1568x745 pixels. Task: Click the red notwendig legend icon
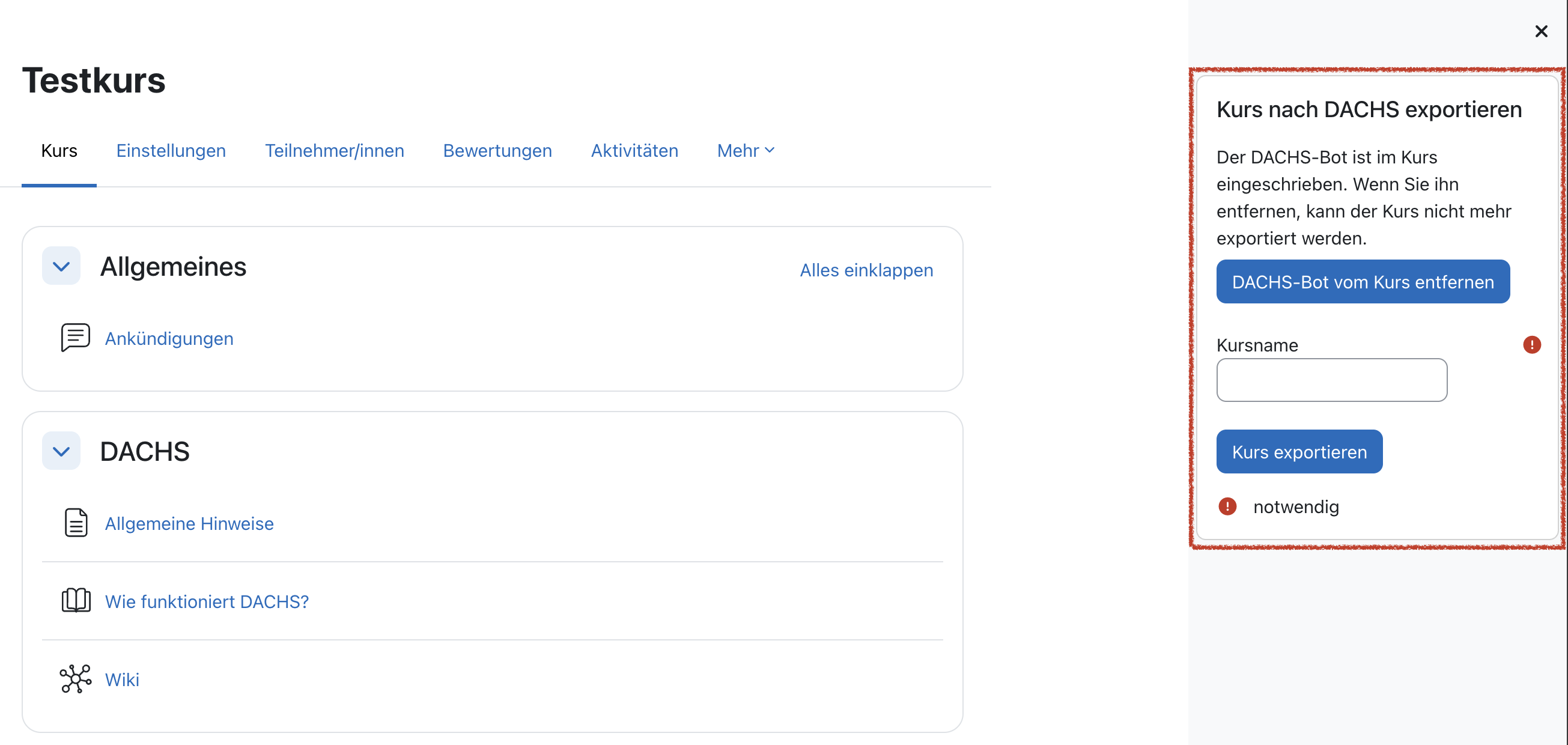(1227, 506)
